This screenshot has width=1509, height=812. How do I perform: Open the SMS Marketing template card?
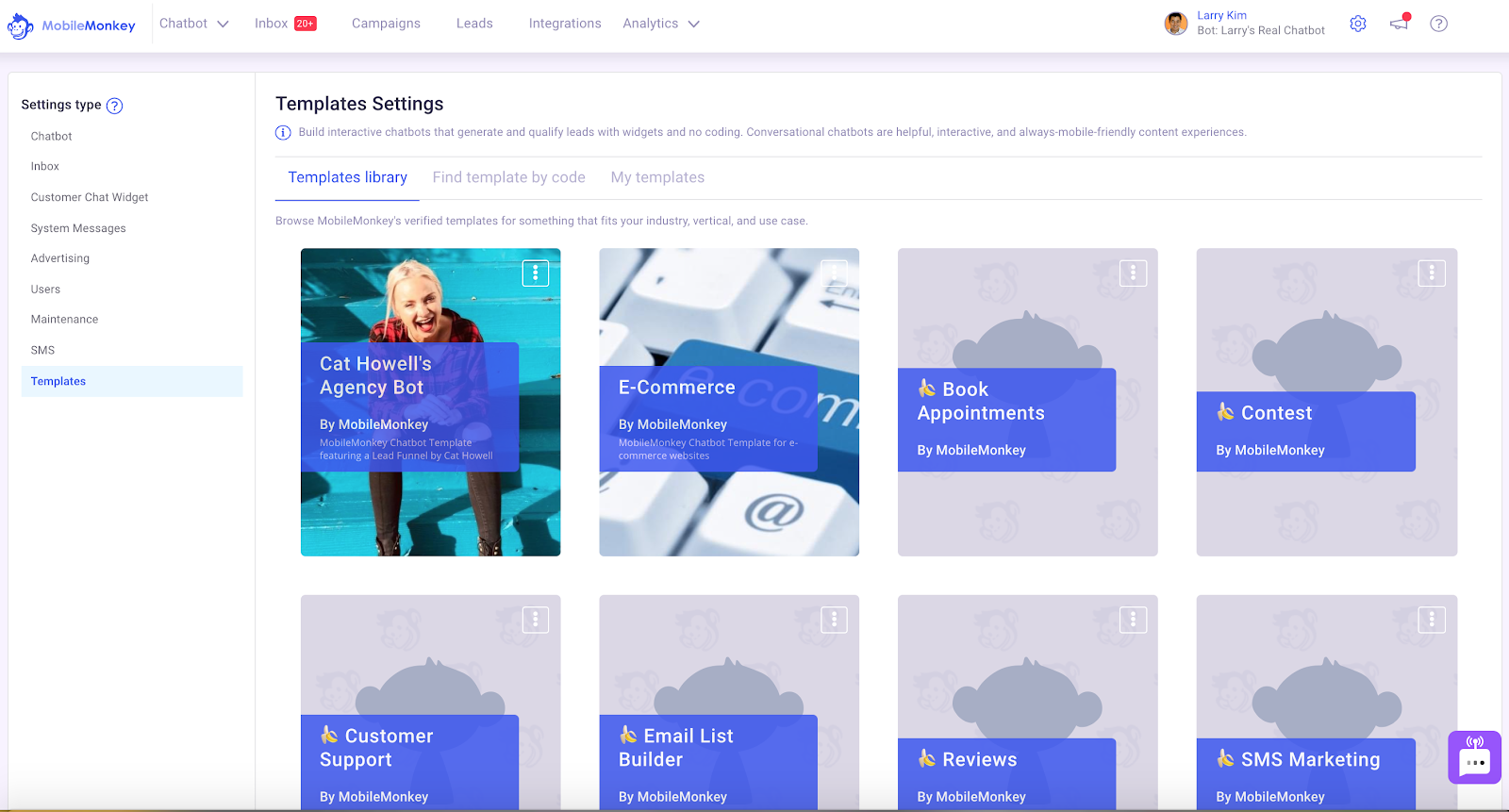pos(1327,703)
